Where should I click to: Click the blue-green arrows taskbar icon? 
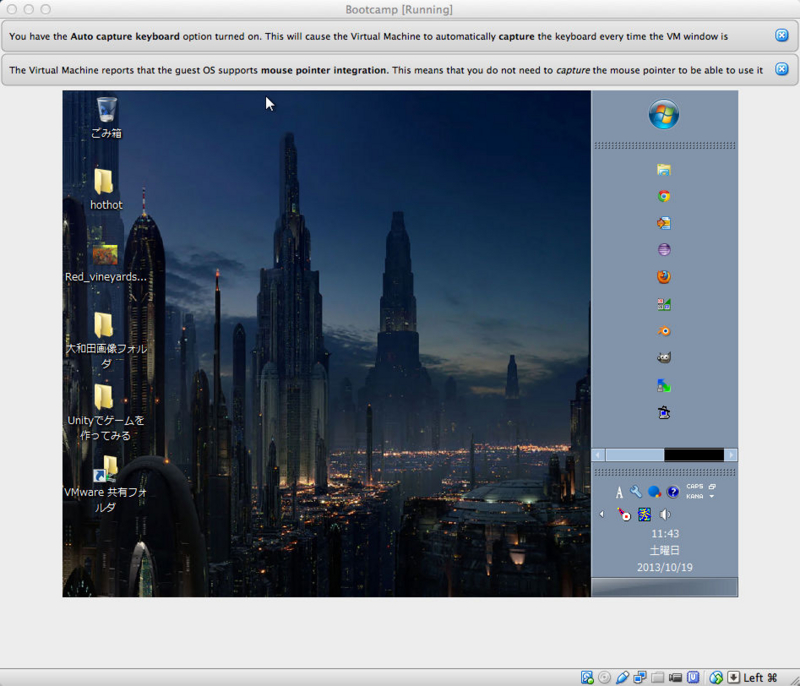(x=664, y=385)
